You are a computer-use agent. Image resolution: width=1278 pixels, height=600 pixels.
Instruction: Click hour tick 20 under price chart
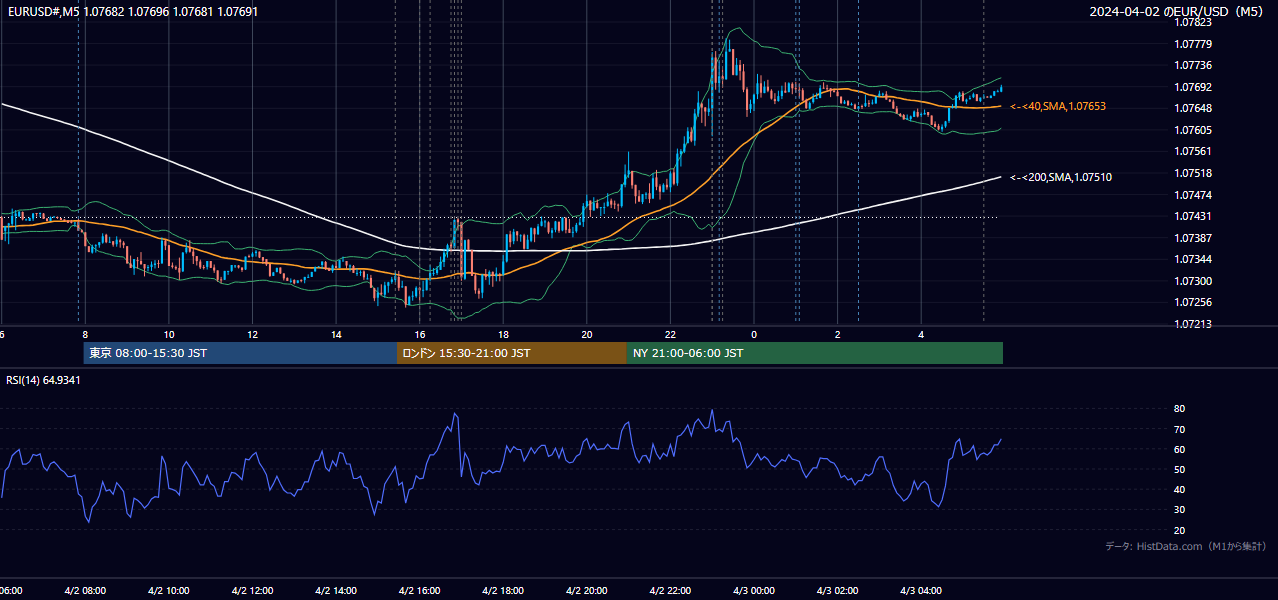(587, 334)
